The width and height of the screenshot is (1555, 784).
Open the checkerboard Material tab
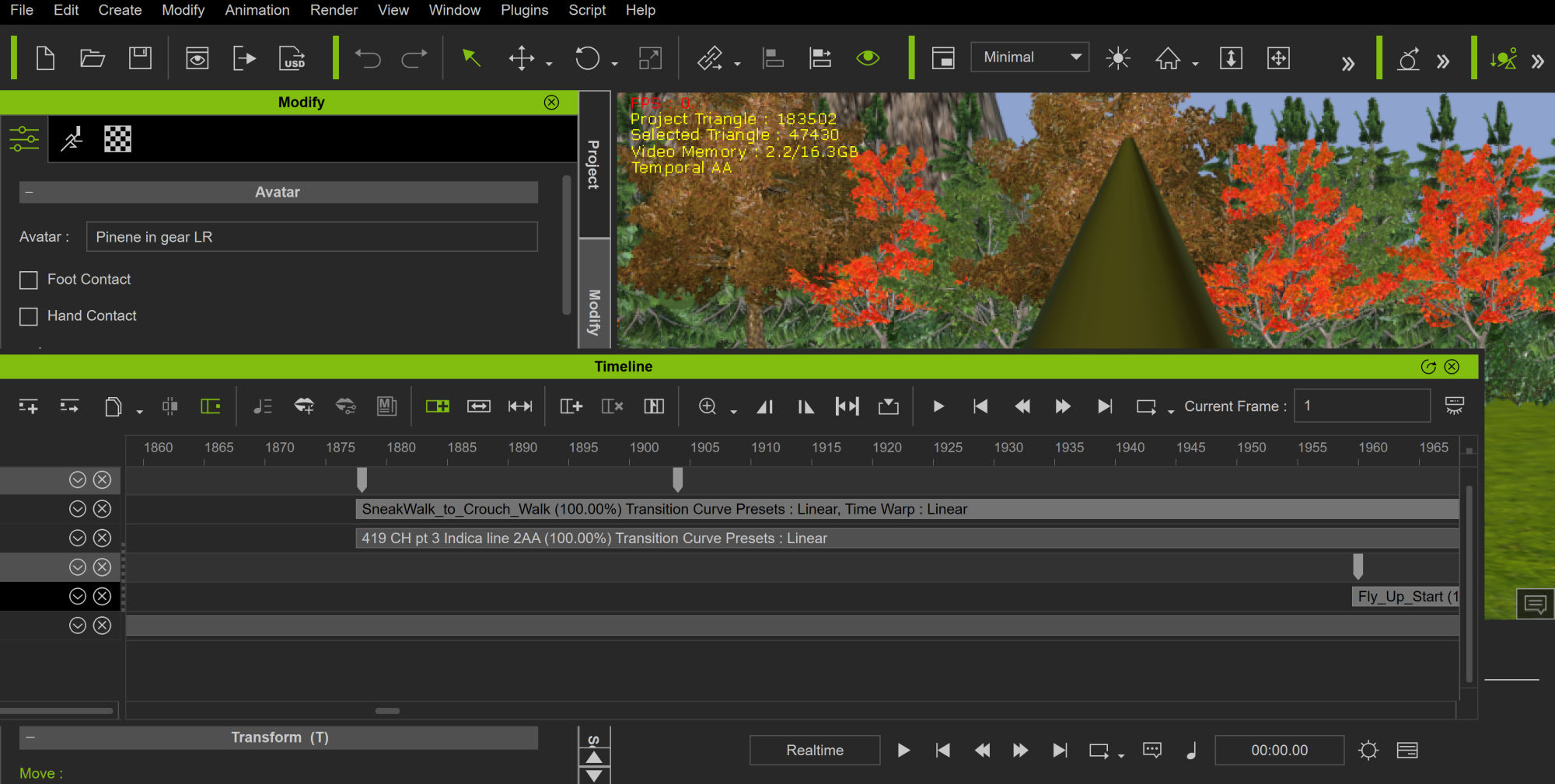tap(117, 139)
